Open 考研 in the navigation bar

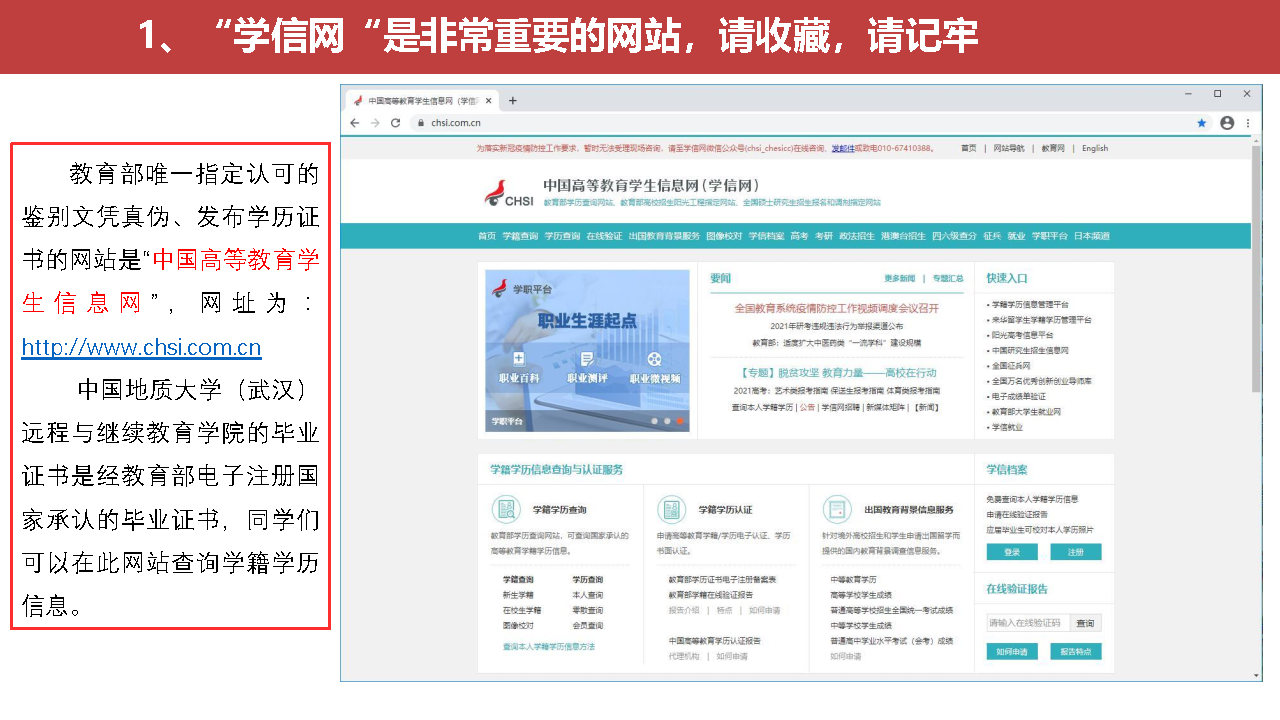pyautogui.click(x=823, y=236)
